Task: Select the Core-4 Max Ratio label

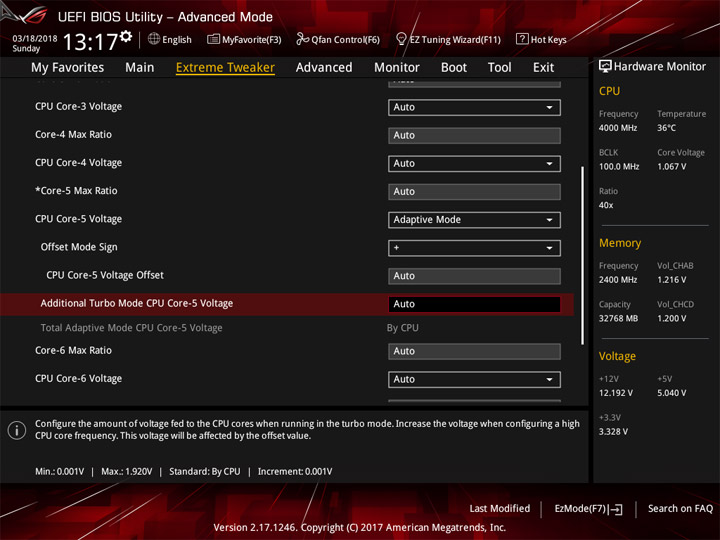Action: point(73,135)
